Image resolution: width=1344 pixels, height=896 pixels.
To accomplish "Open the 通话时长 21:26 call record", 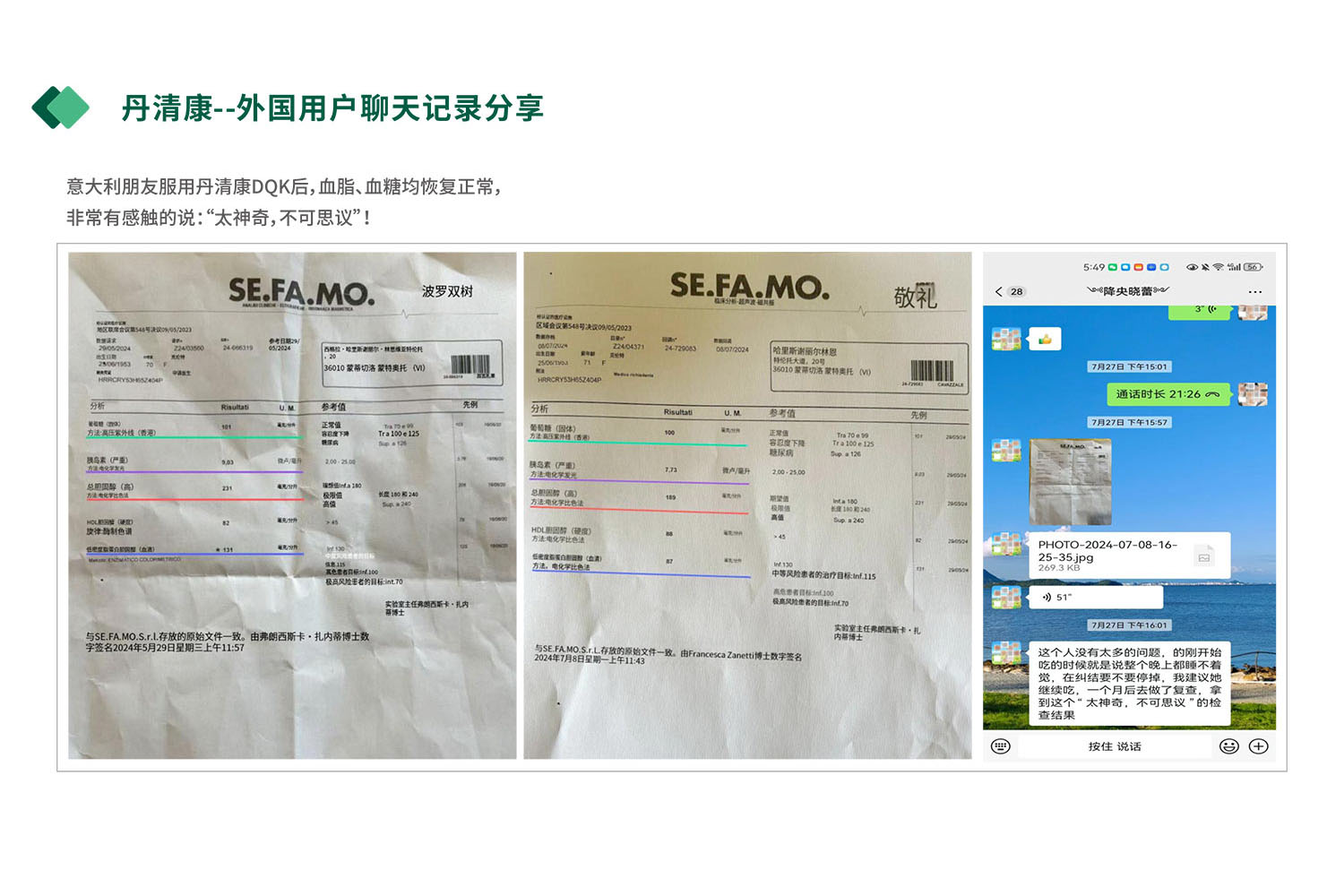I will pyautogui.click(x=1168, y=394).
